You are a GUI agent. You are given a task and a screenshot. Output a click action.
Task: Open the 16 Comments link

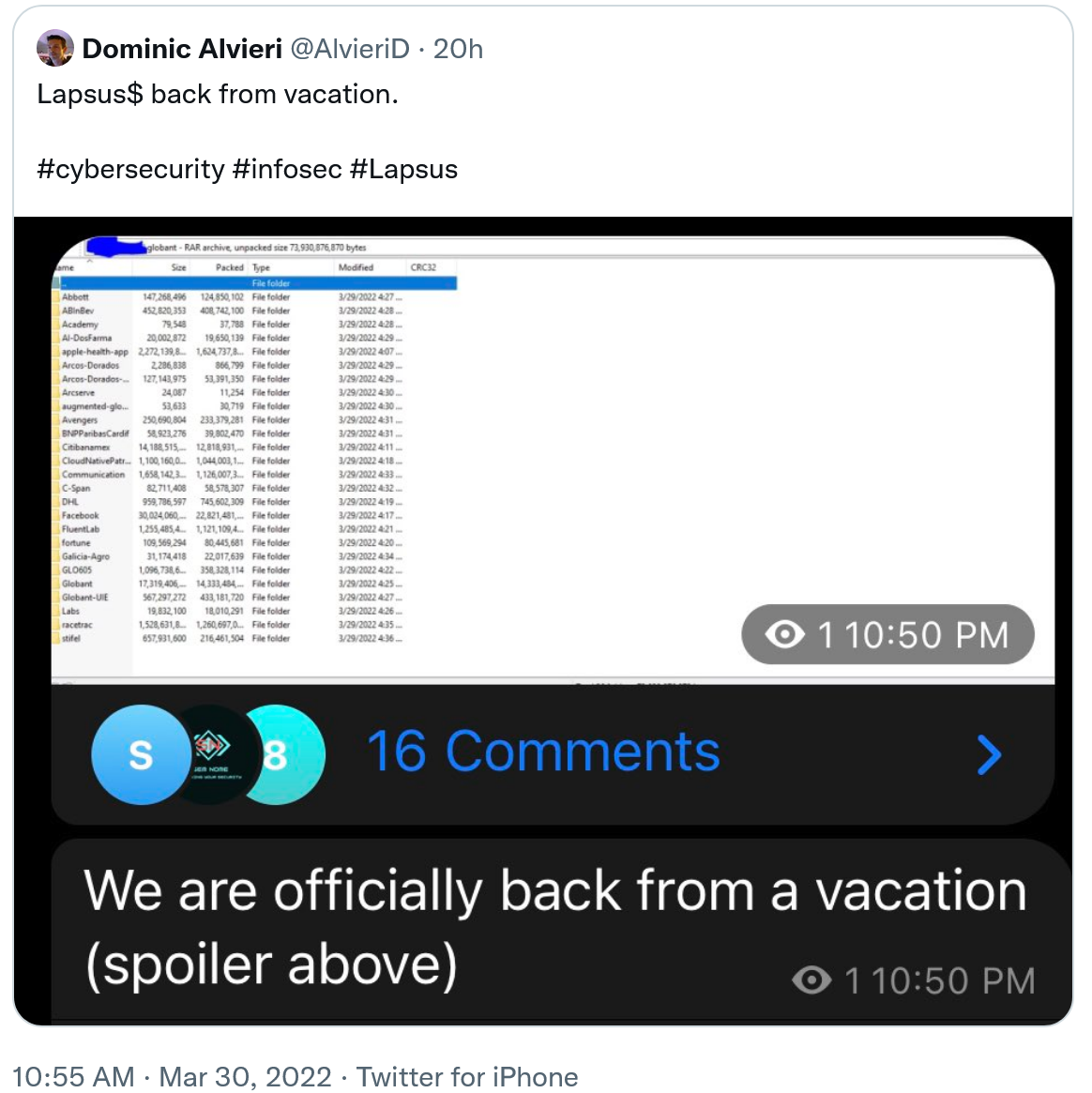(543, 752)
